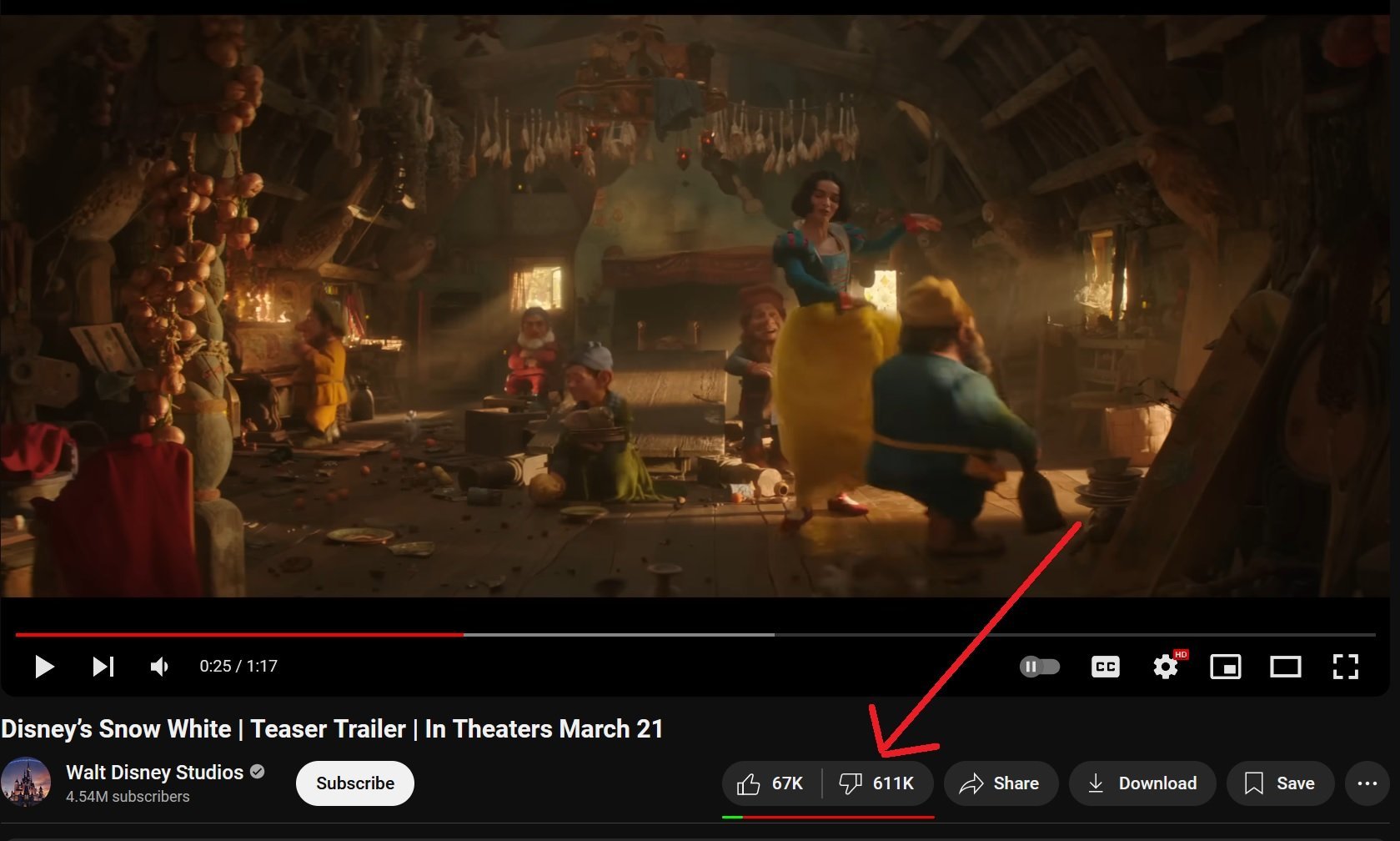The height and width of the screenshot is (841, 1400).
Task: Turn on closed captions CC
Action: (x=1106, y=667)
